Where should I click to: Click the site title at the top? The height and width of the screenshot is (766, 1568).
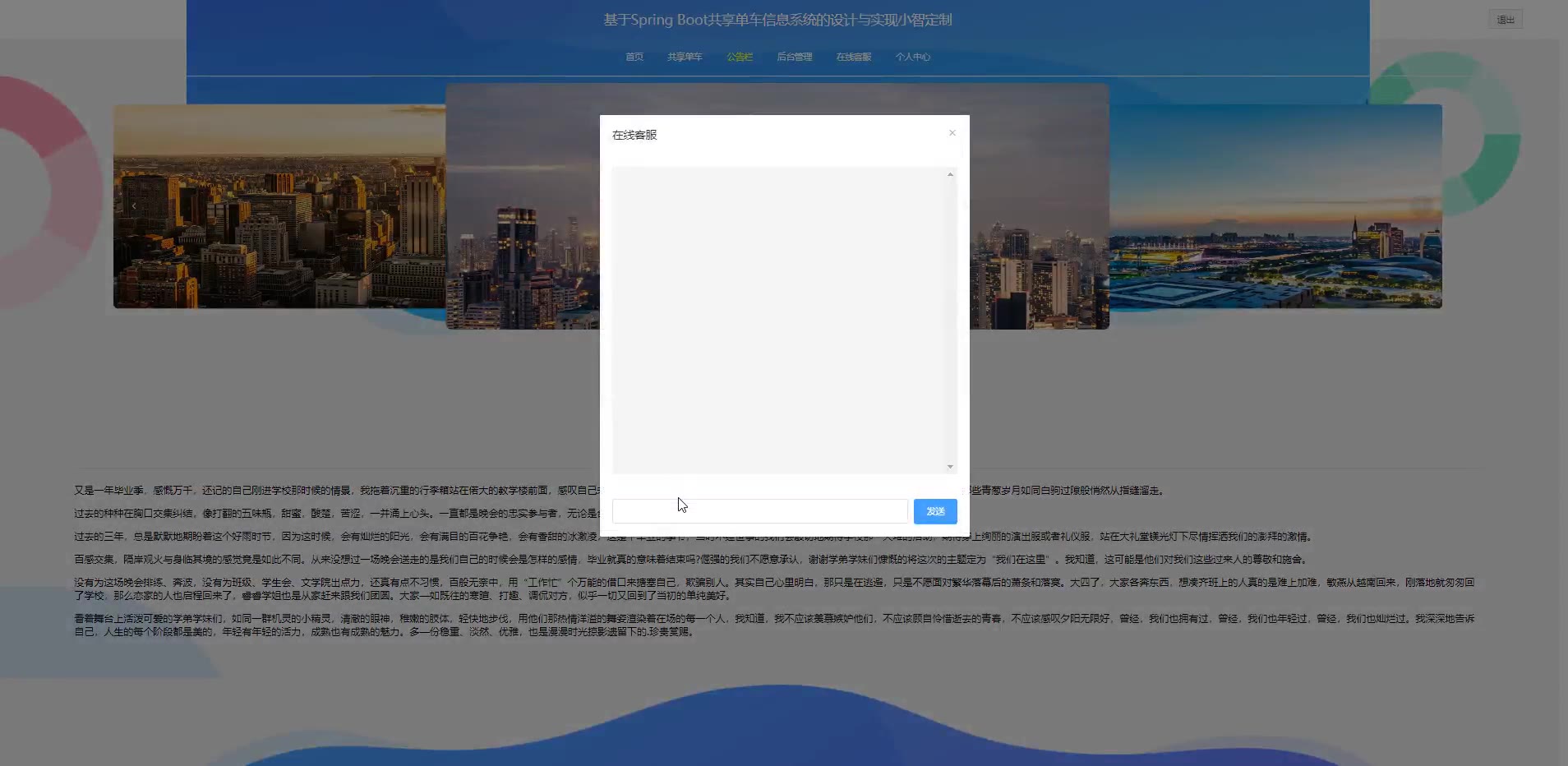coord(777,20)
